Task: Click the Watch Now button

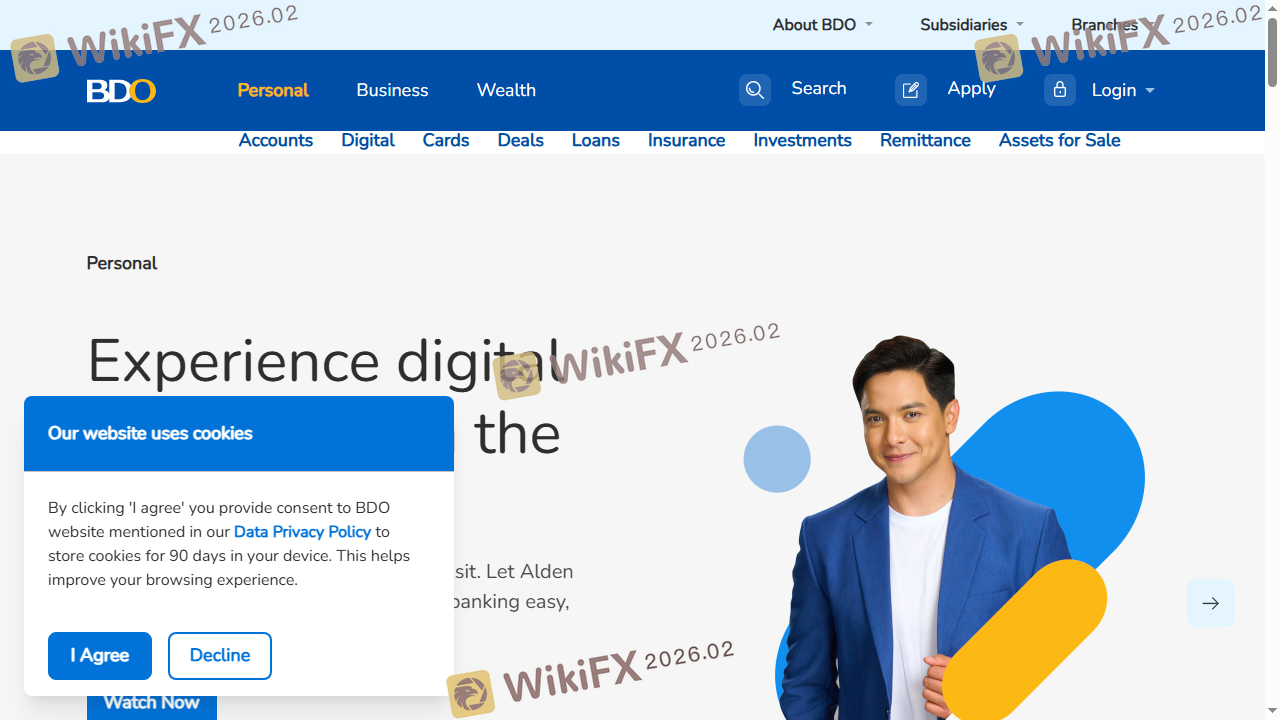Action: [x=152, y=703]
